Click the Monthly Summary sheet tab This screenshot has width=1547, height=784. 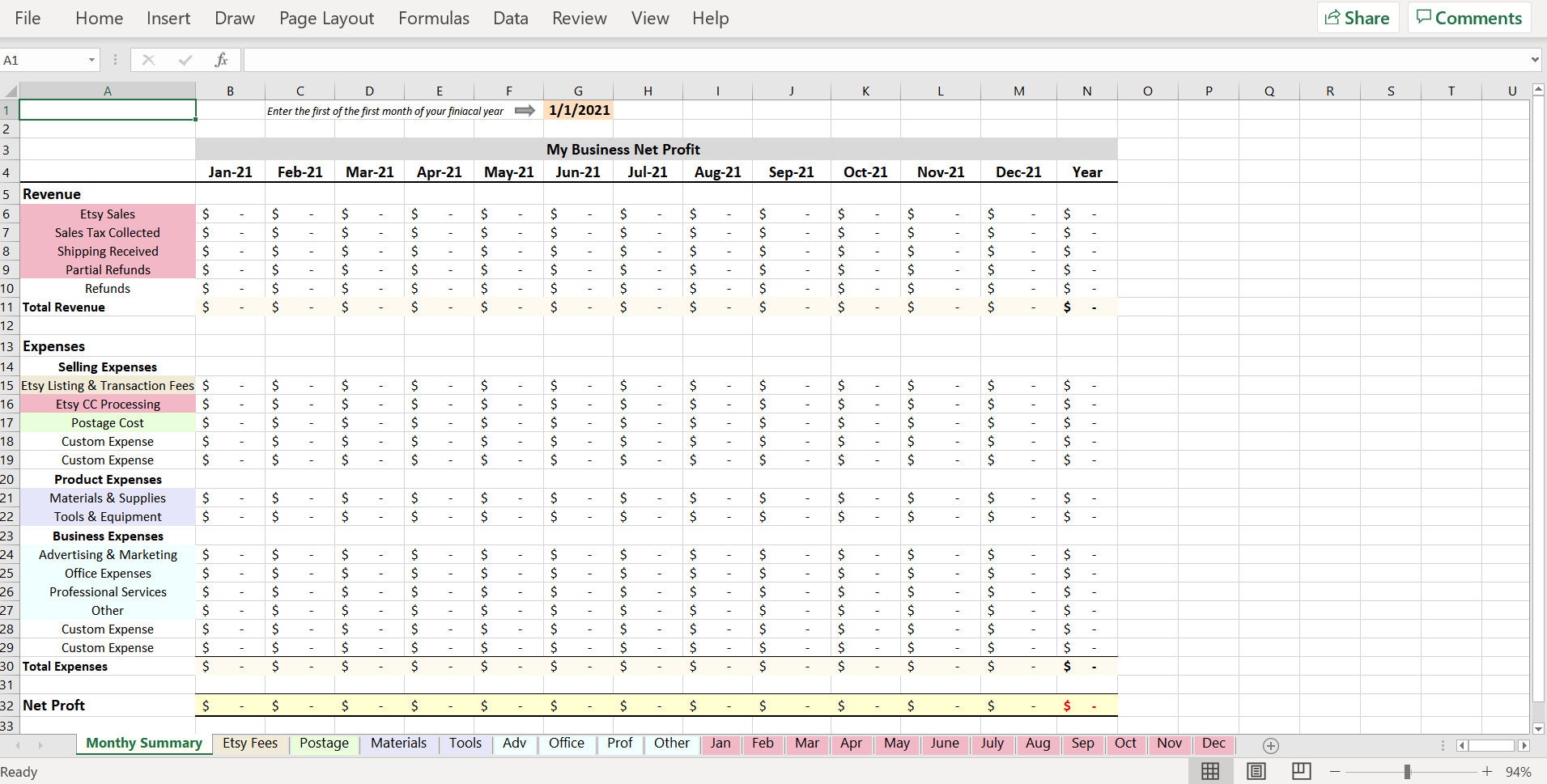(143, 743)
